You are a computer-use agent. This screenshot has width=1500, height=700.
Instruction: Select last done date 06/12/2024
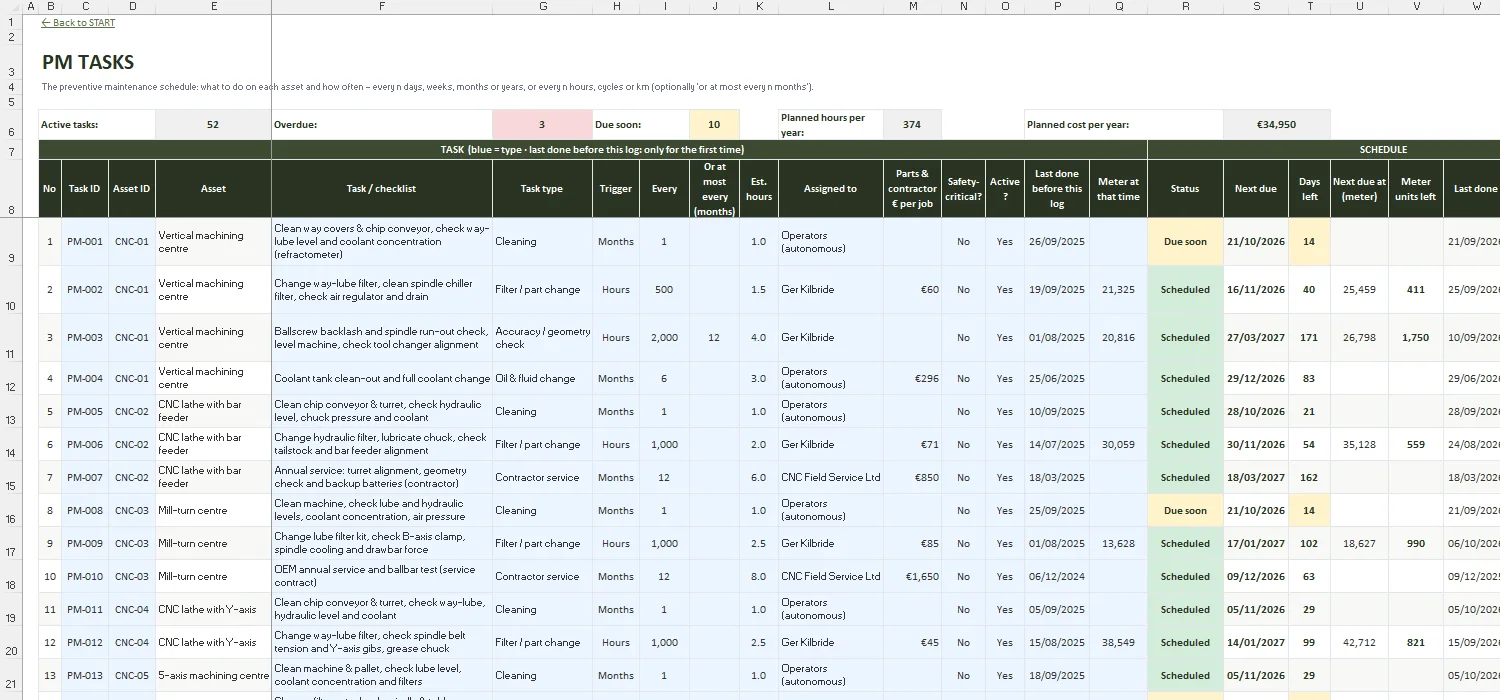pos(1057,577)
